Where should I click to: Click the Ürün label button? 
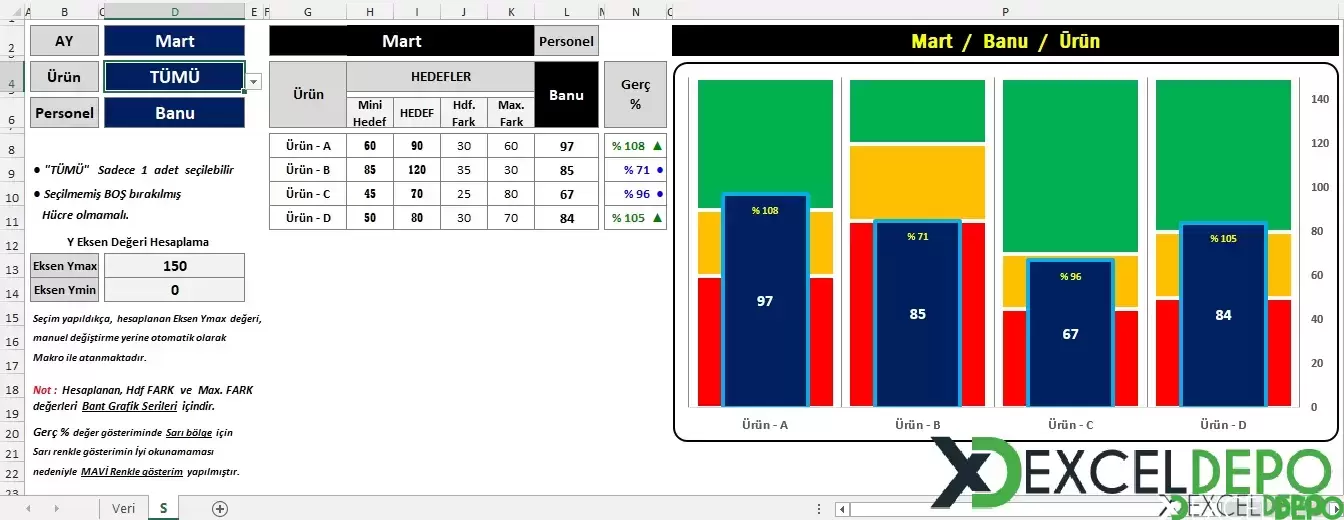click(x=64, y=77)
